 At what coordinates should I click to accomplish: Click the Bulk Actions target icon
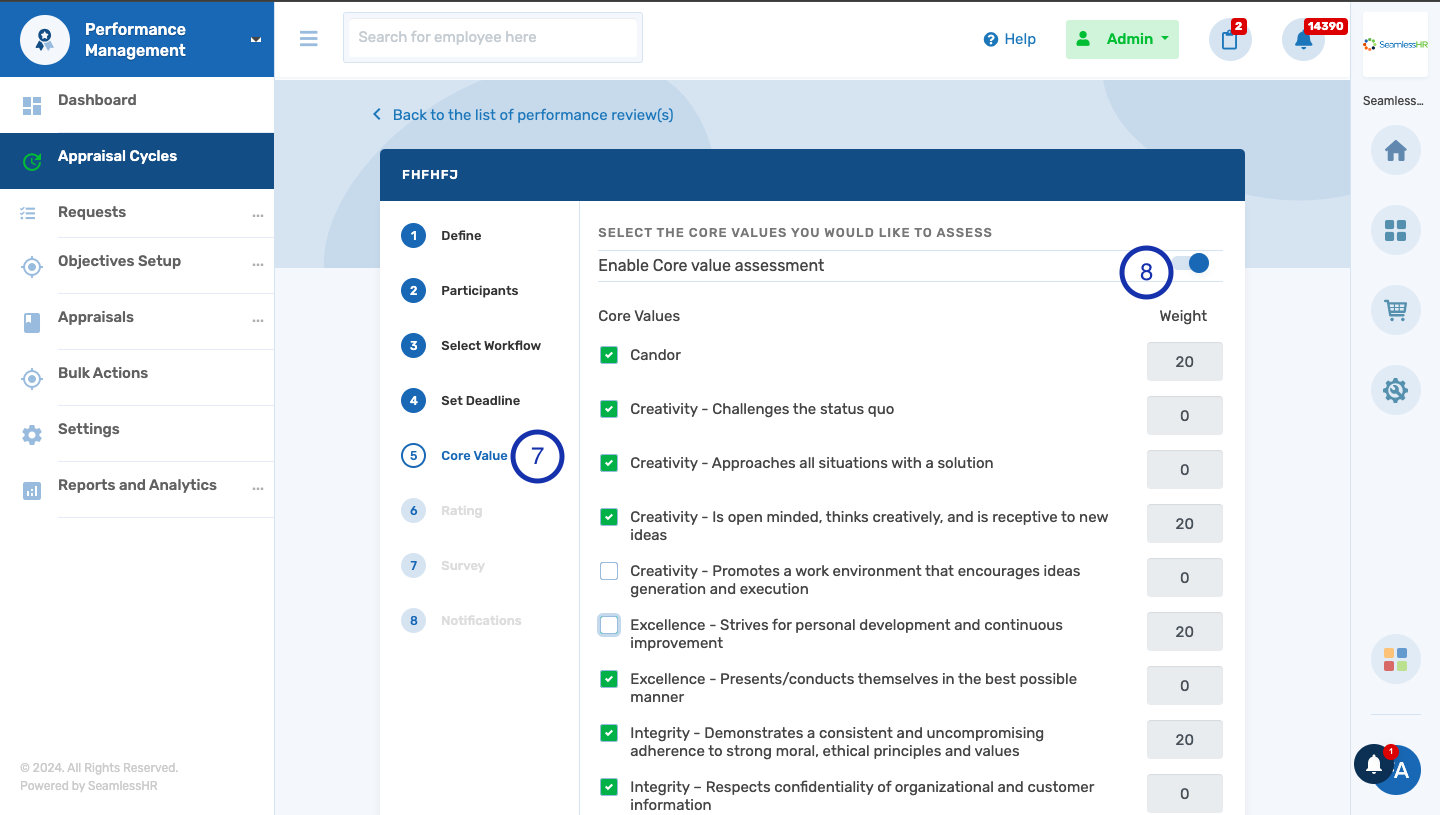pyautogui.click(x=32, y=379)
